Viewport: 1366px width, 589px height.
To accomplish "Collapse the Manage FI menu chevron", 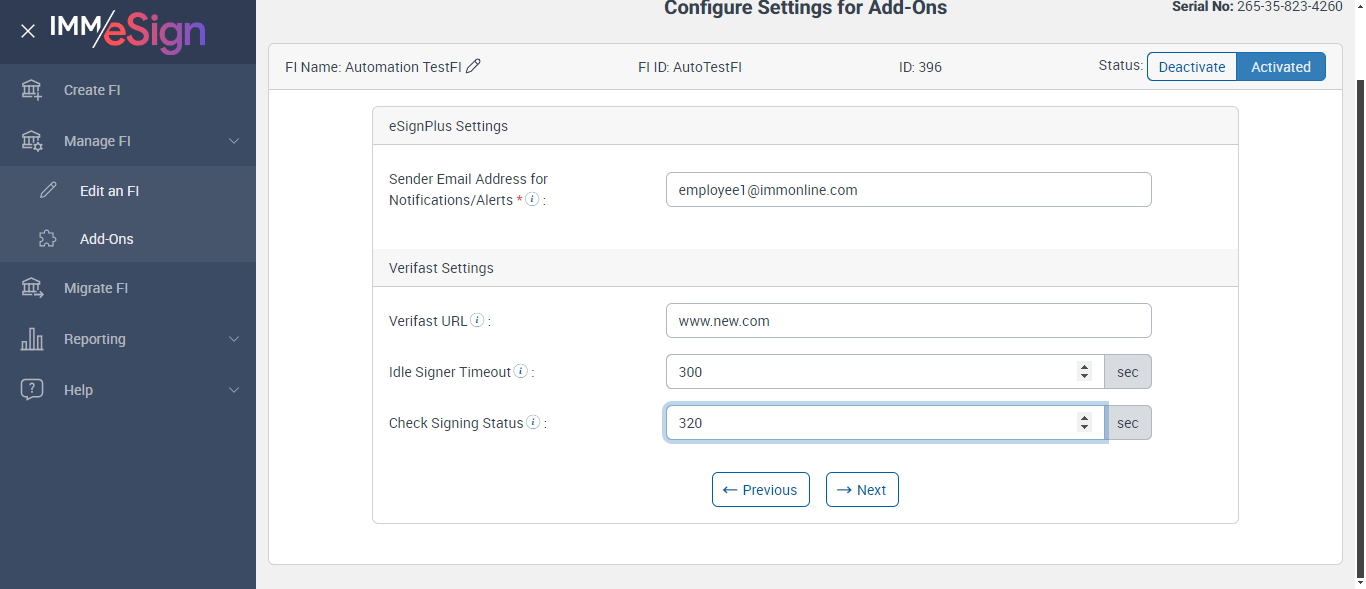I will click(x=234, y=141).
